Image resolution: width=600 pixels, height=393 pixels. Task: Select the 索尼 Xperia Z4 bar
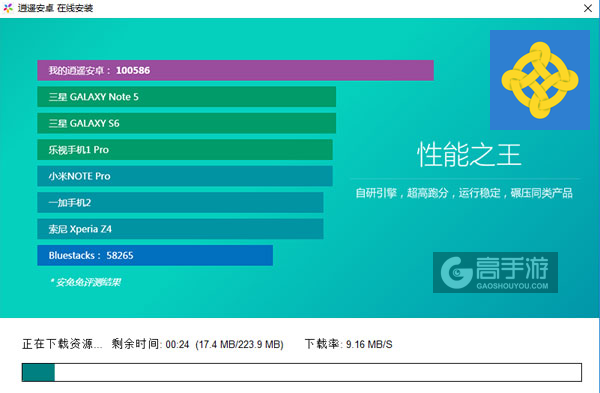180,229
